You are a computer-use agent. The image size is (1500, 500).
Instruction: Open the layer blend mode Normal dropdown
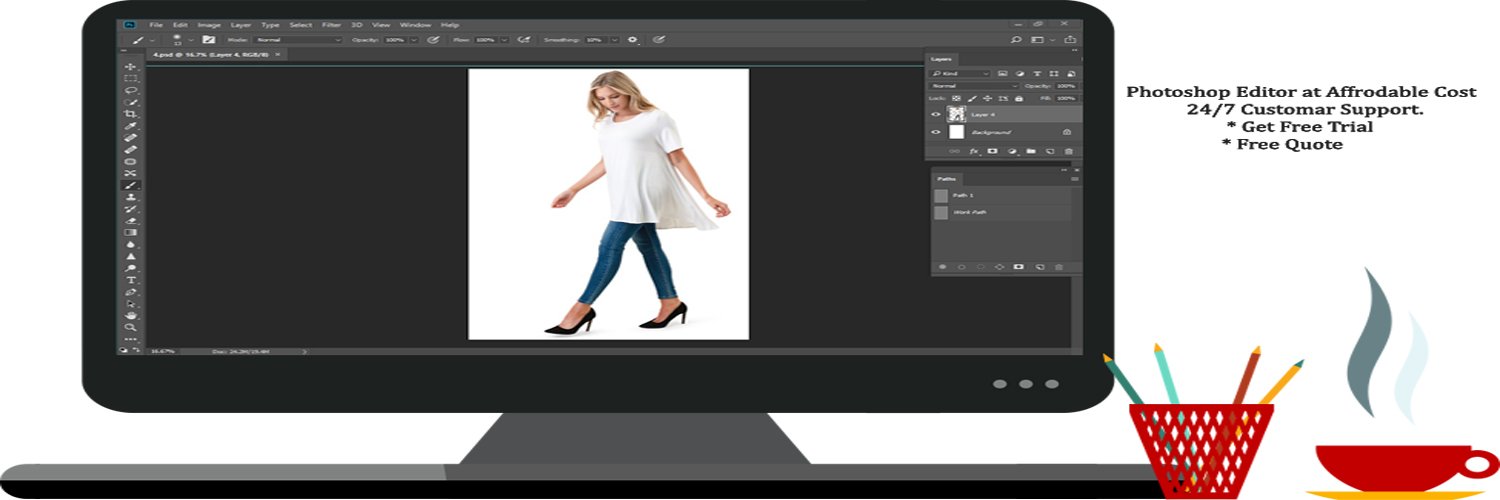974,86
